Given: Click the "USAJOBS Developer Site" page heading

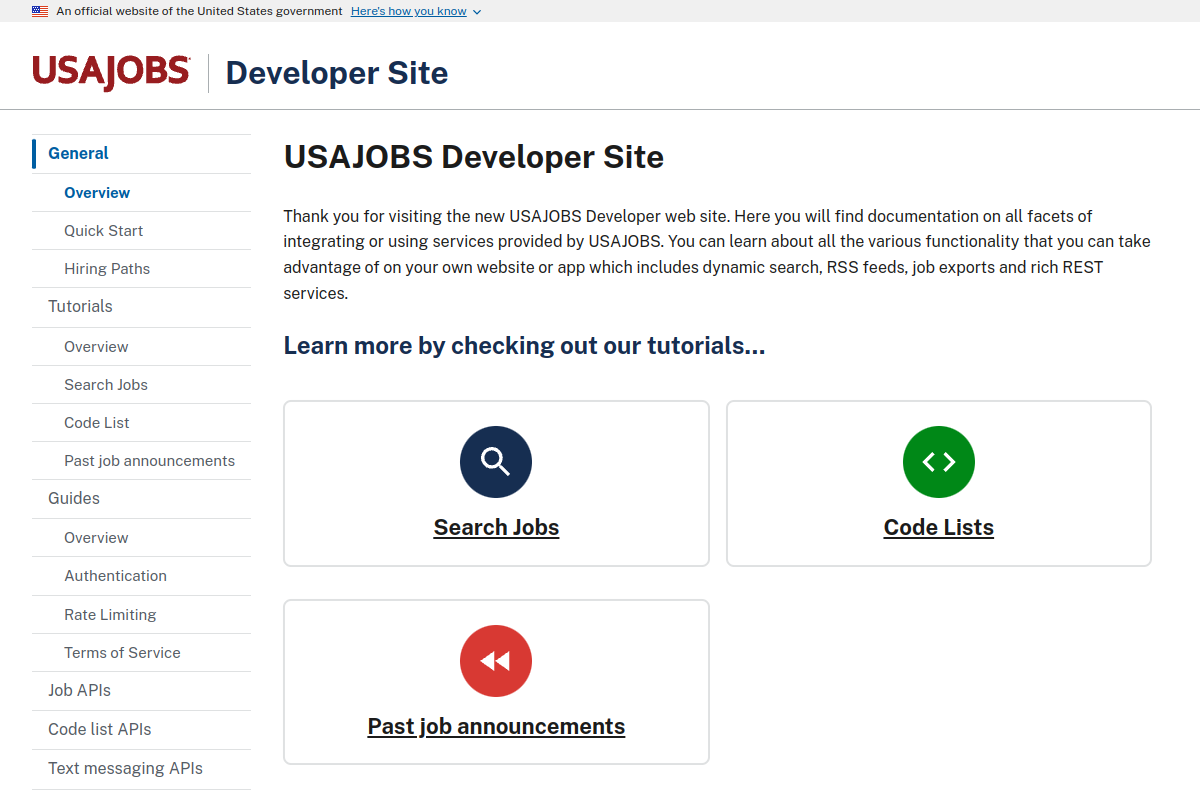Looking at the screenshot, I should tap(474, 157).
